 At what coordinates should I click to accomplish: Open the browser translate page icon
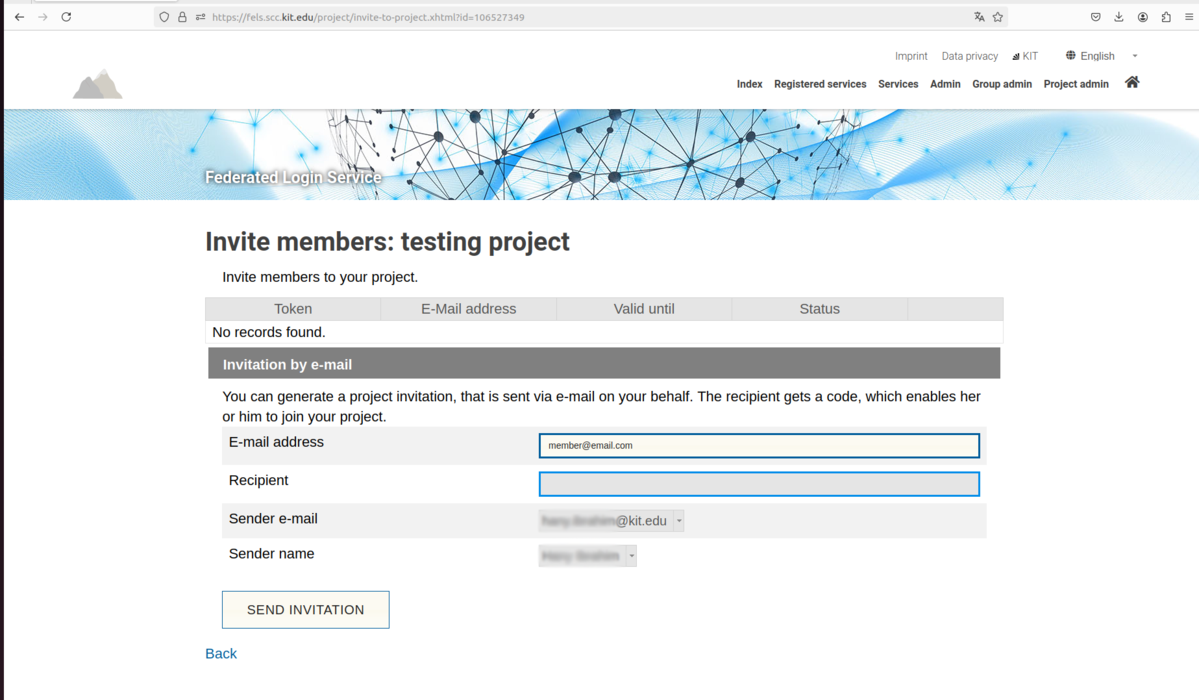pyautogui.click(x=979, y=17)
